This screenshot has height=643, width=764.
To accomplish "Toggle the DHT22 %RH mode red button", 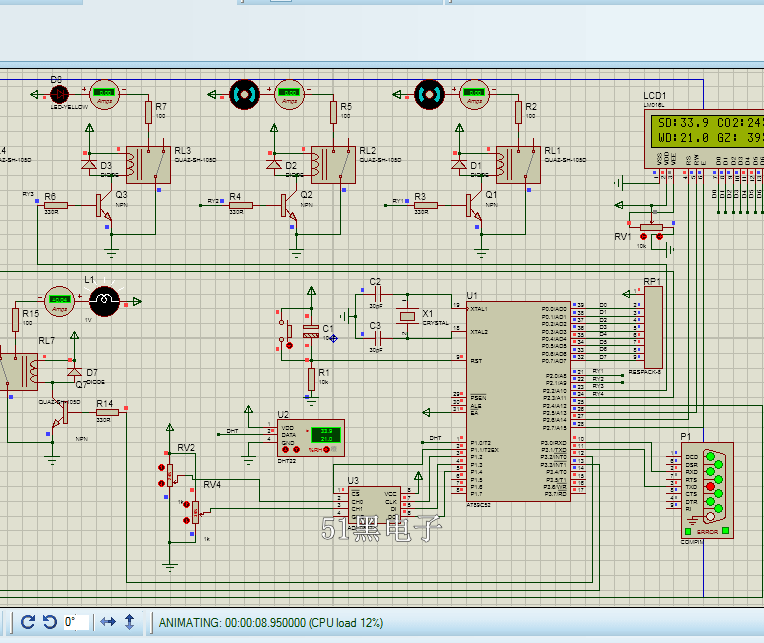I will click(x=326, y=450).
